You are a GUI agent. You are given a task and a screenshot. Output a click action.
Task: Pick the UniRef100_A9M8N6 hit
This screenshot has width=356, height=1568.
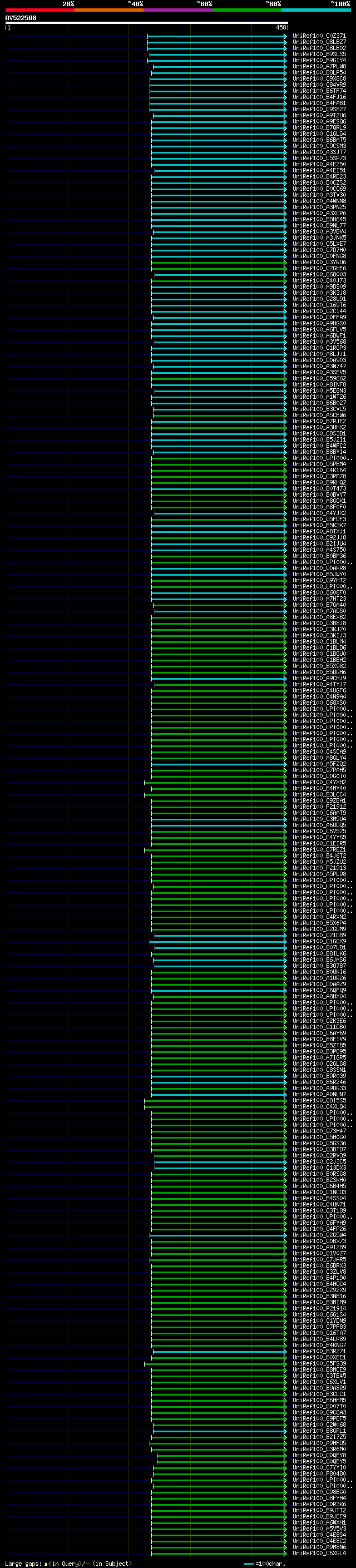pos(319,1547)
